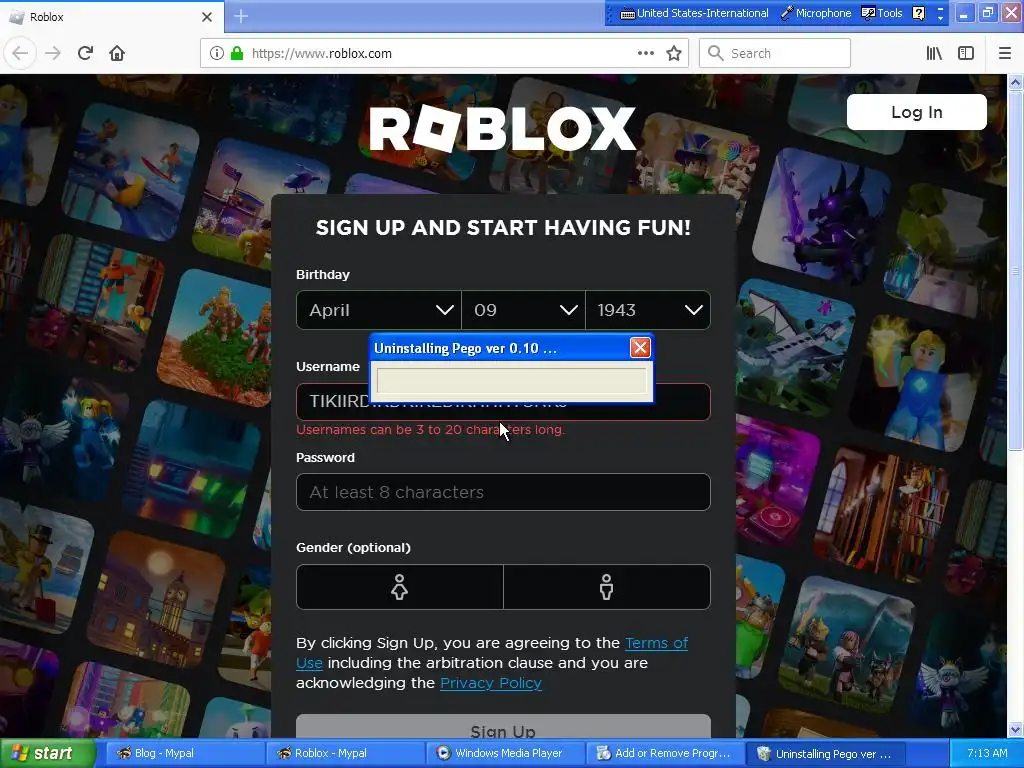This screenshot has width=1024, height=768.
Task: Show site information icon in address bar
Action: [216, 53]
